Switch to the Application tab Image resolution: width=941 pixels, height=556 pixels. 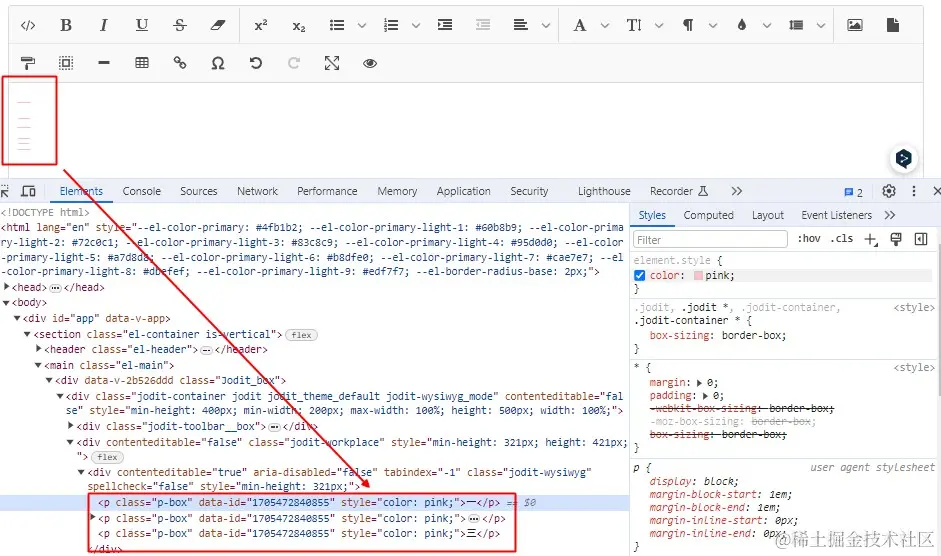(464, 191)
